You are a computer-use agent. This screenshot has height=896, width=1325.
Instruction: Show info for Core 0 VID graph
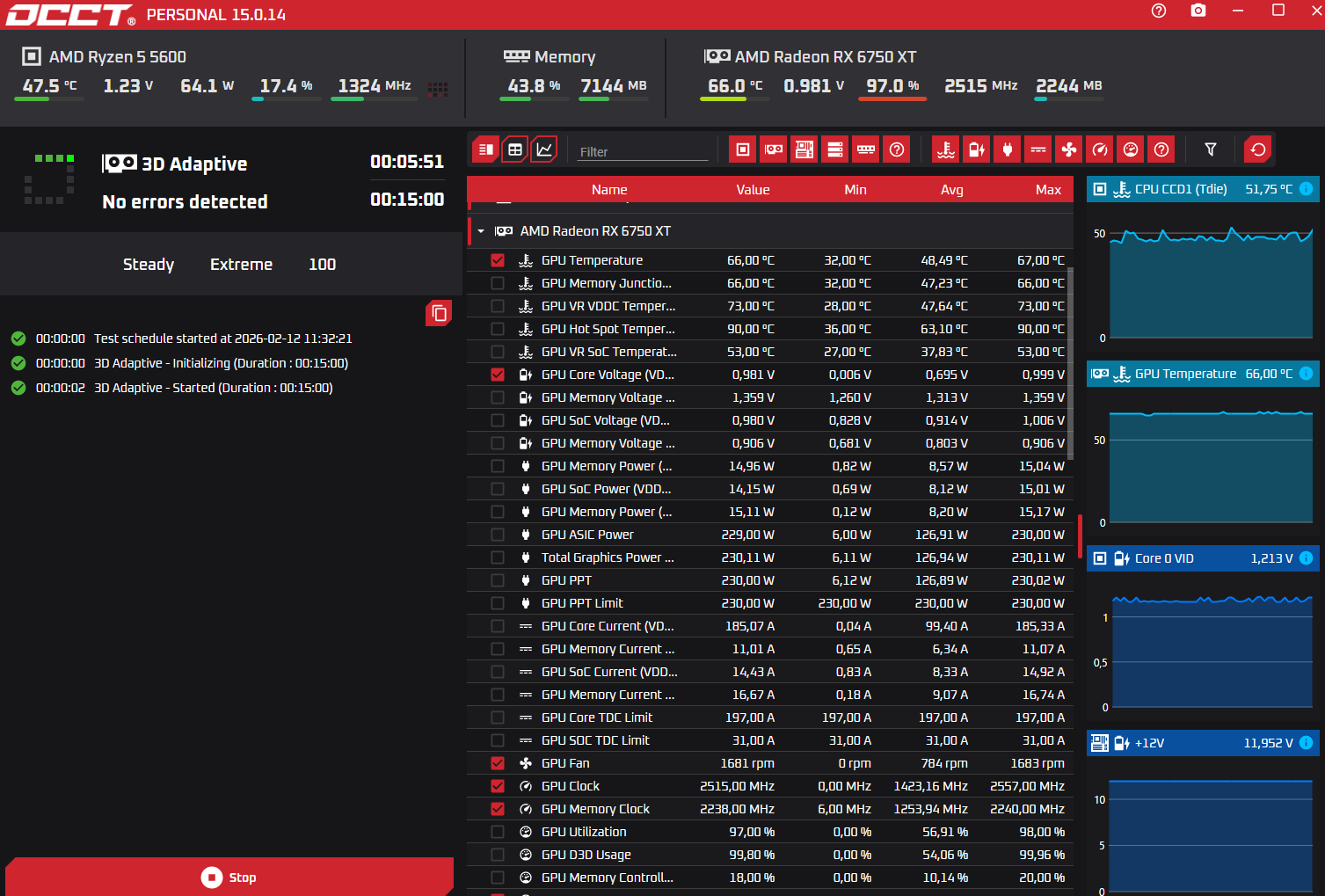1306,558
